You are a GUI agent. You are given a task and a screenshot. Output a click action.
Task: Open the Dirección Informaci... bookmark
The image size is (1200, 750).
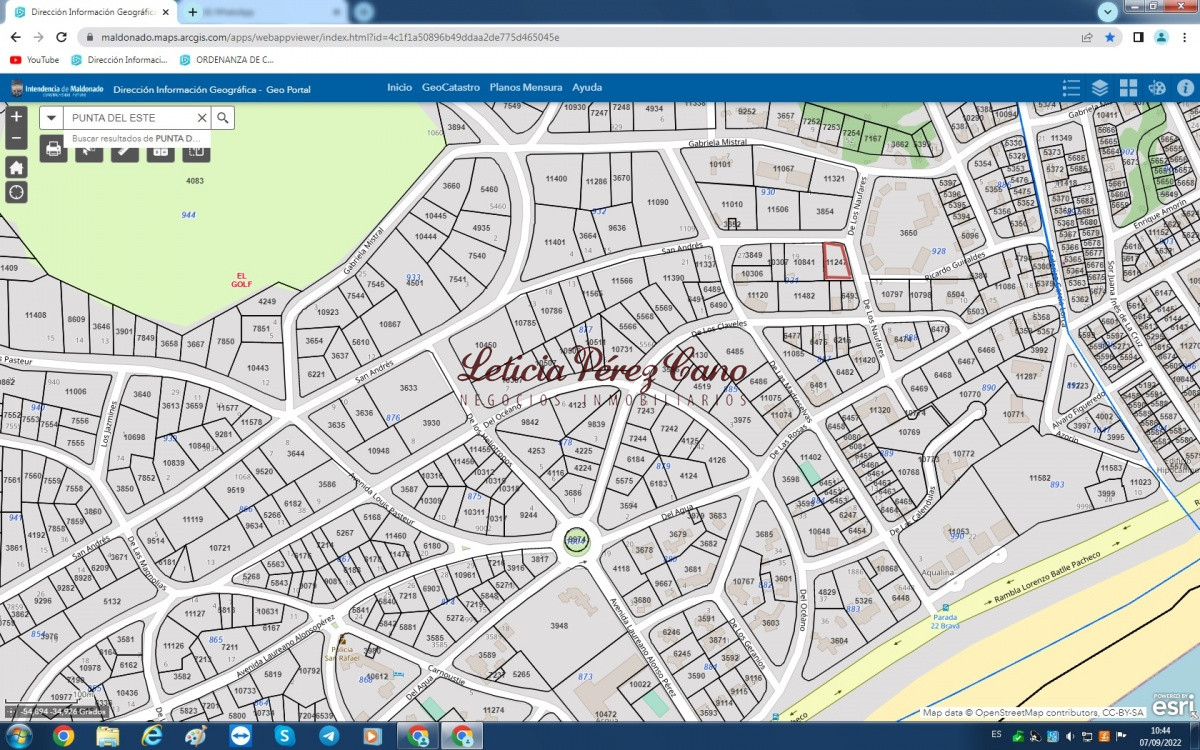(x=119, y=60)
